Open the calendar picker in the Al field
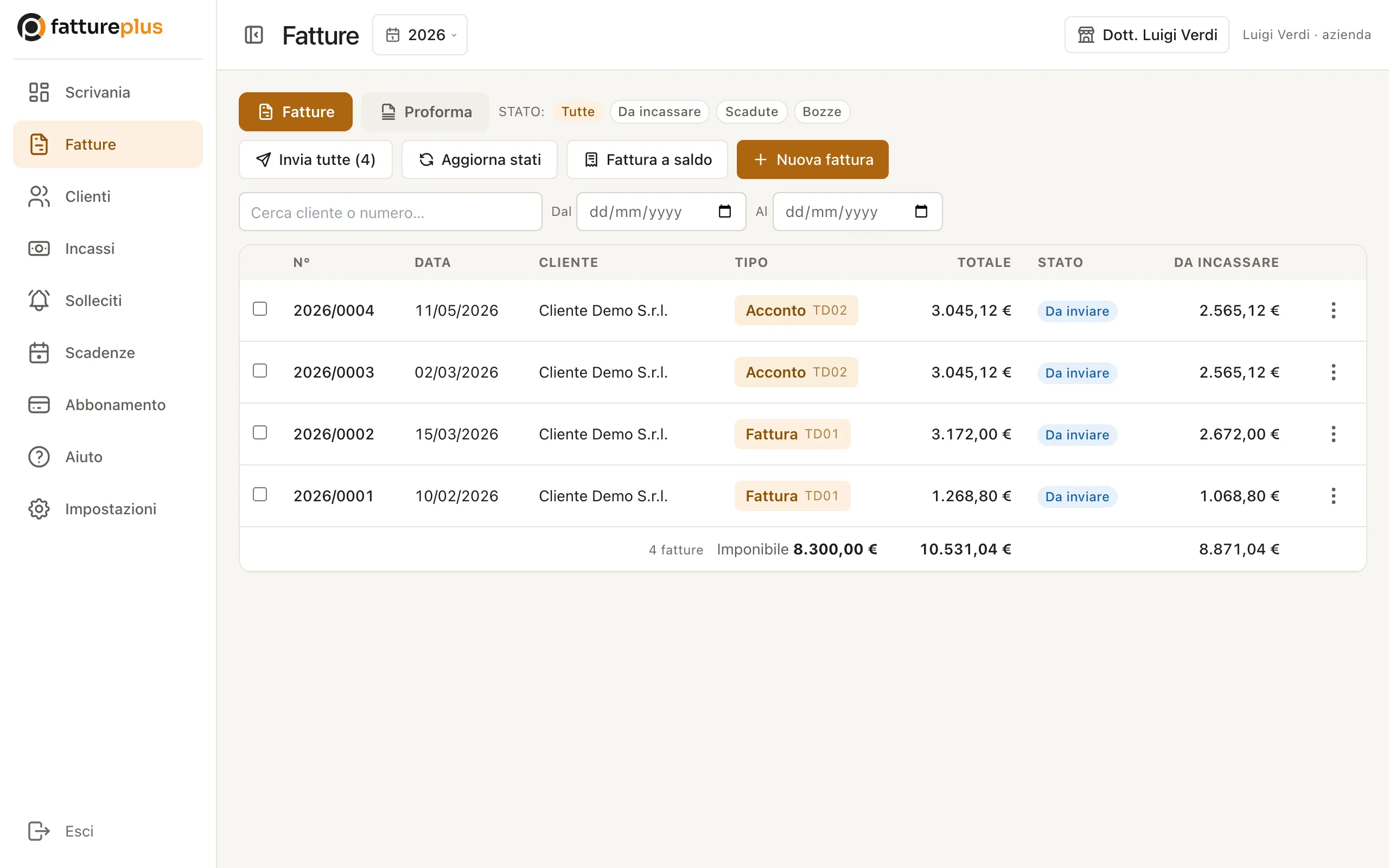This screenshot has width=1389, height=868. tap(921, 211)
